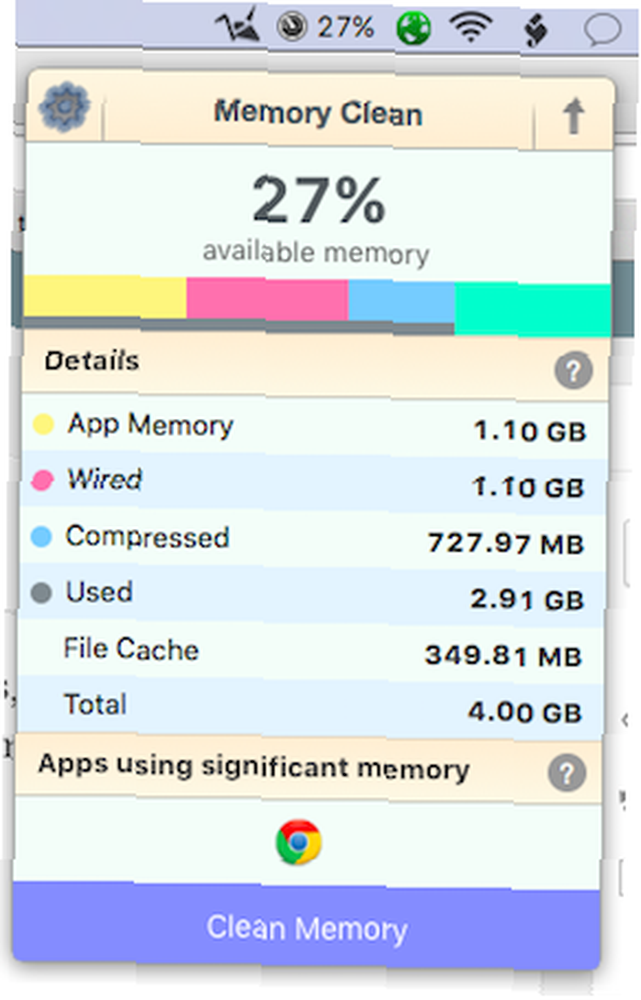Select the Chrome app icon
The width and height of the screenshot is (641, 1000).
(298, 842)
